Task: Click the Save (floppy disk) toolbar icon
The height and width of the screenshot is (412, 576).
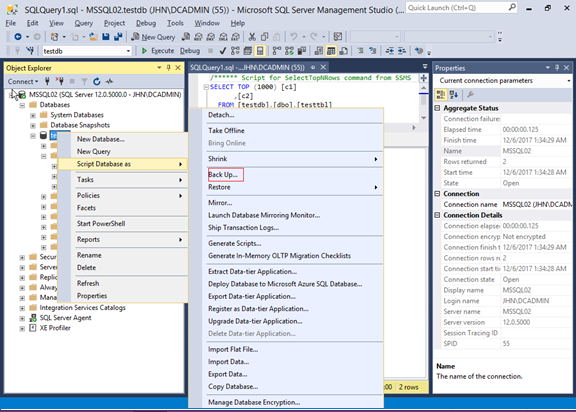Action: pyautogui.click(x=106, y=37)
